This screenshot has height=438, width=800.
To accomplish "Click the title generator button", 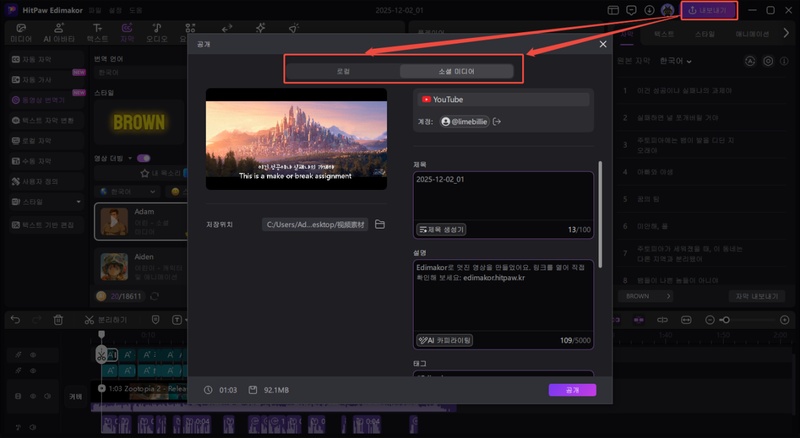I will pyautogui.click(x=440, y=229).
